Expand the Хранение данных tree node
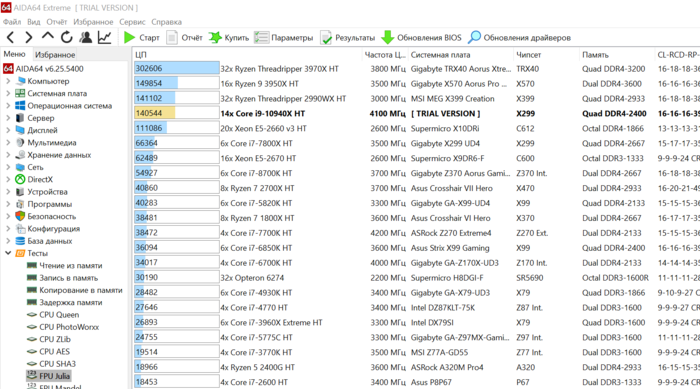700x389 pixels. 8,155
